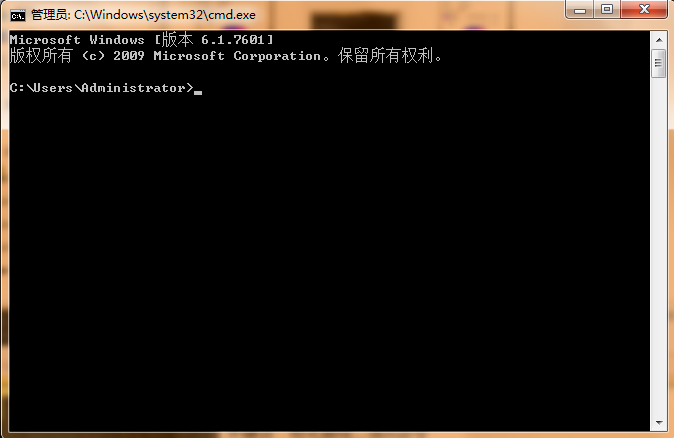
Task: Click the year 2009 in copyright line
Action: [x=129, y=56]
